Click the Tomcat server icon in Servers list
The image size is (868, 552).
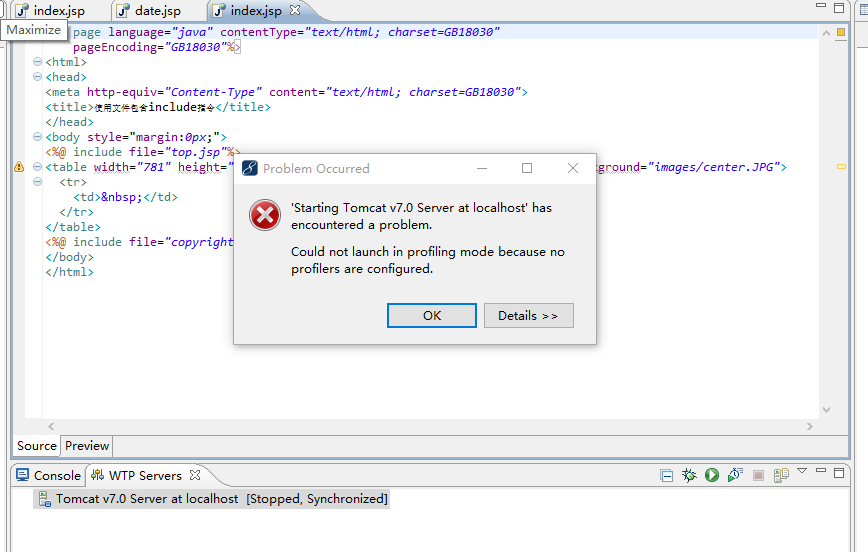[45, 499]
